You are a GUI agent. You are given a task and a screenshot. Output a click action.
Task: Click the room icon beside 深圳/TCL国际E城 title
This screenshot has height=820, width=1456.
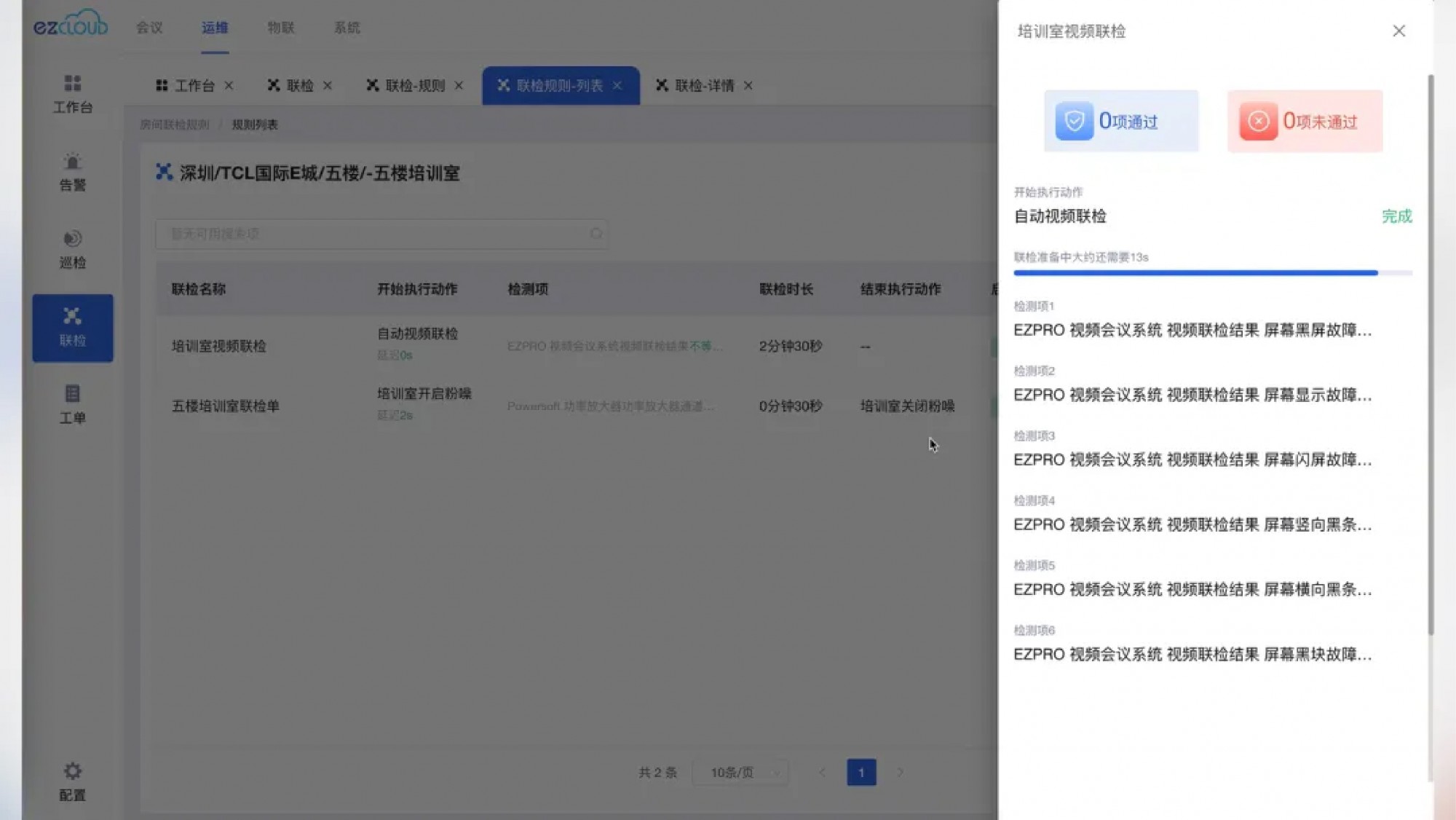164,172
